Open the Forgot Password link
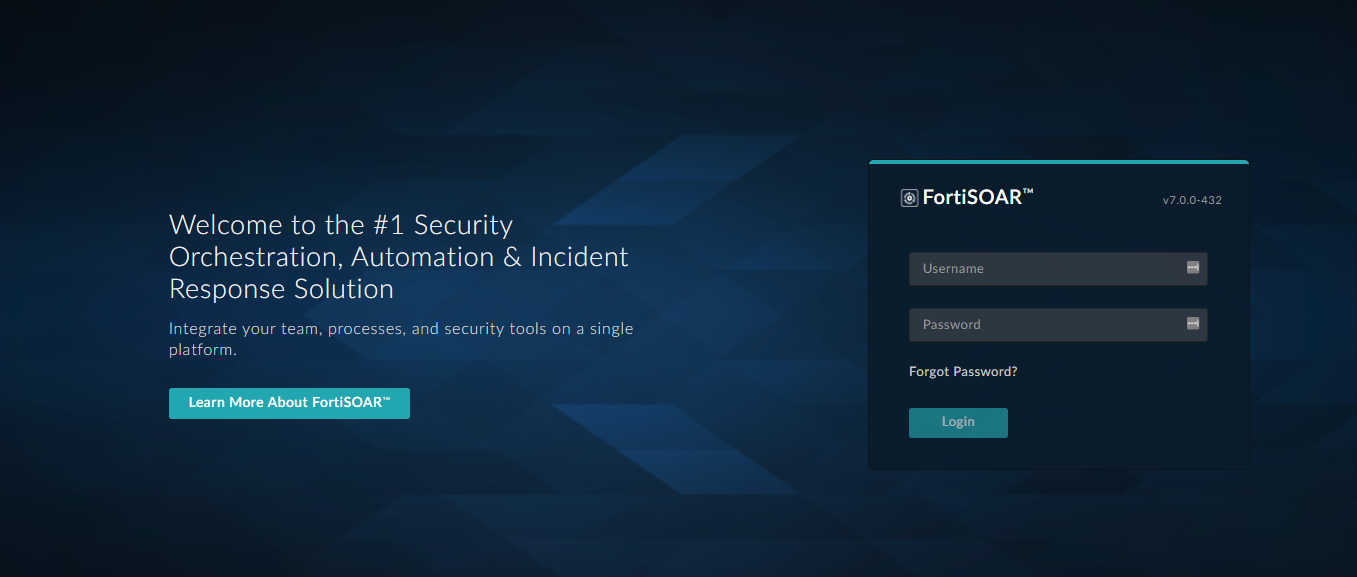 (x=962, y=371)
